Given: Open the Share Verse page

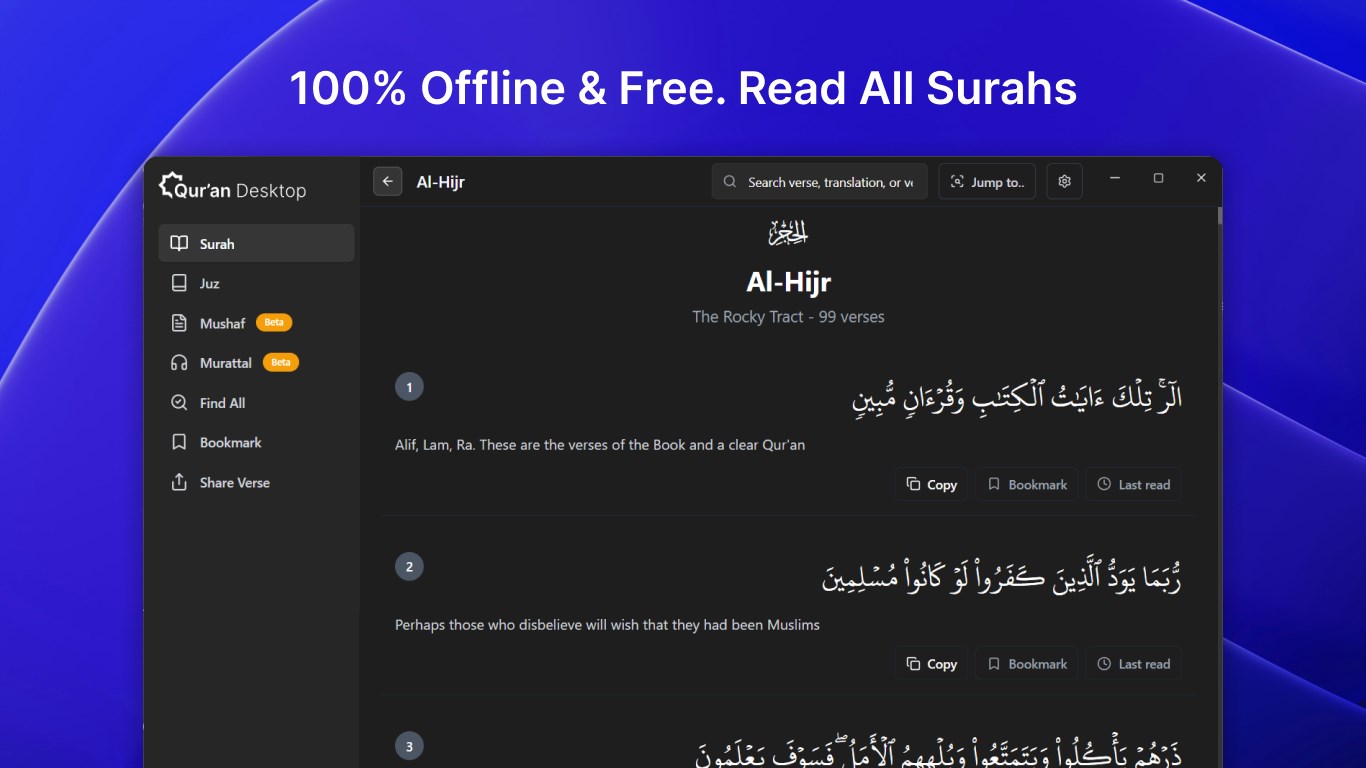Looking at the screenshot, I should click(256, 482).
